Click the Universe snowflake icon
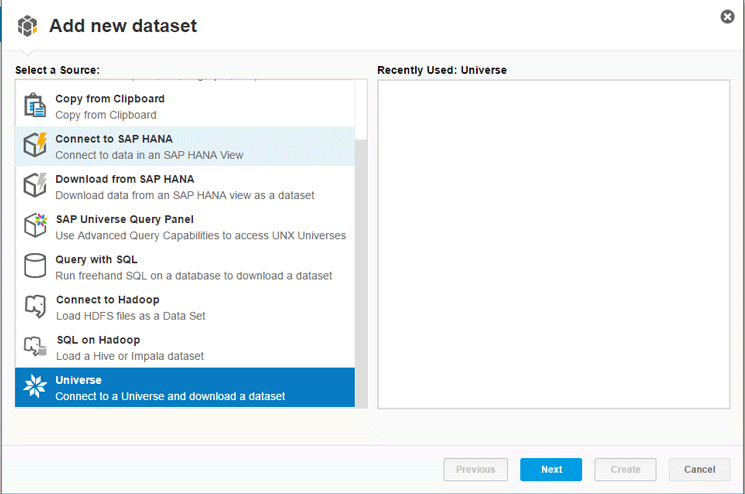745x494 pixels. coord(35,386)
